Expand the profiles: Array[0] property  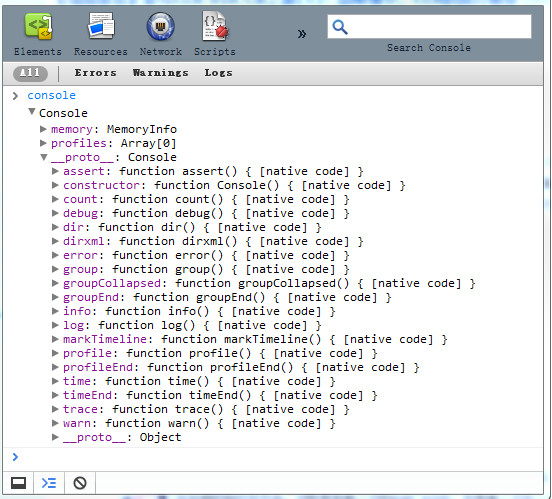[43, 143]
